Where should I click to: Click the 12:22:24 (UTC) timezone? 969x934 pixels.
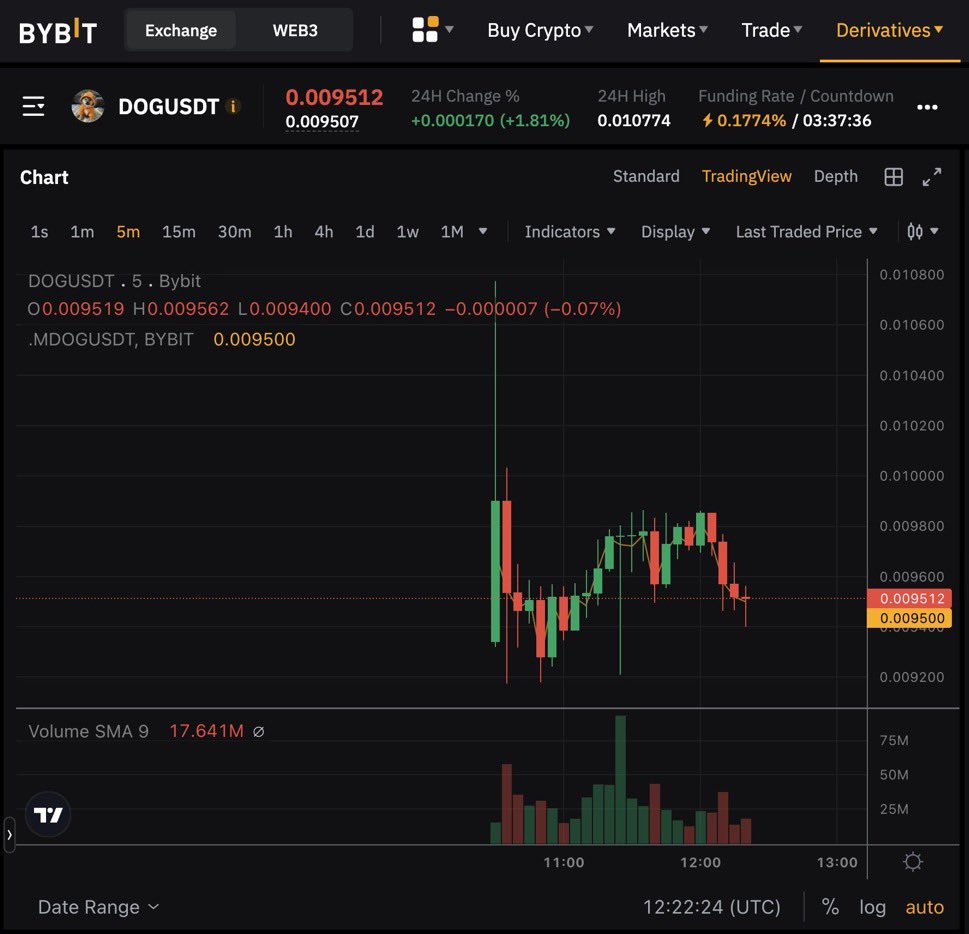pyautogui.click(x=711, y=907)
